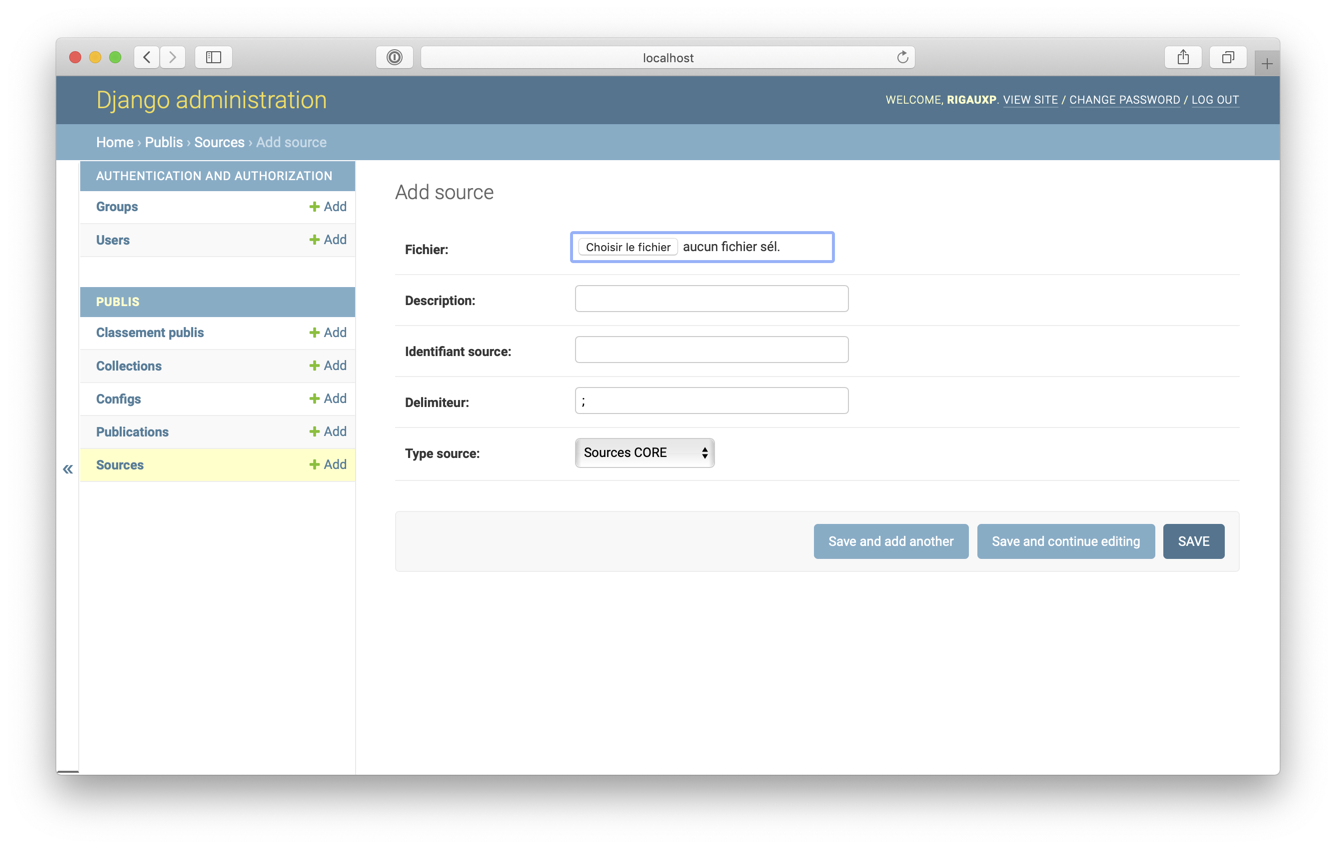Go back using the browser back arrow
The width and height of the screenshot is (1336, 849).
point(147,58)
